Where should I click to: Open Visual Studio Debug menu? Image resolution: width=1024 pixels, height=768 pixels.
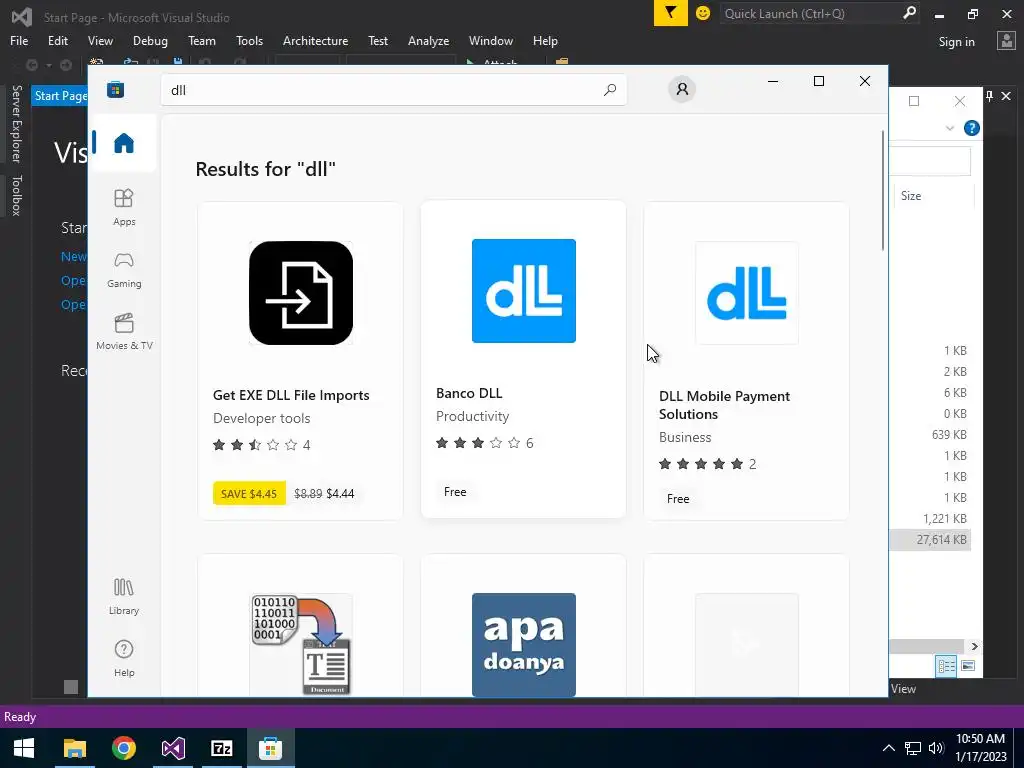pyautogui.click(x=150, y=40)
